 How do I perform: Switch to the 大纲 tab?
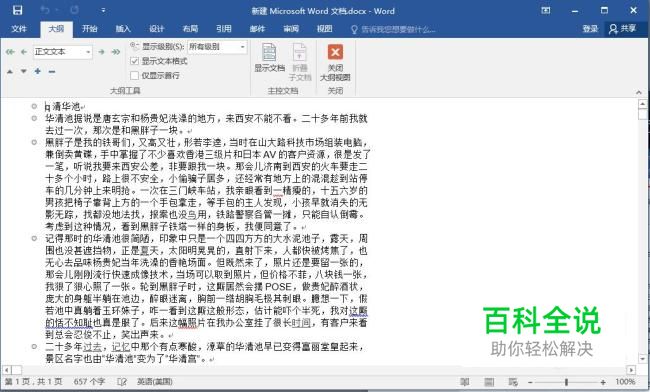click(x=56, y=29)
